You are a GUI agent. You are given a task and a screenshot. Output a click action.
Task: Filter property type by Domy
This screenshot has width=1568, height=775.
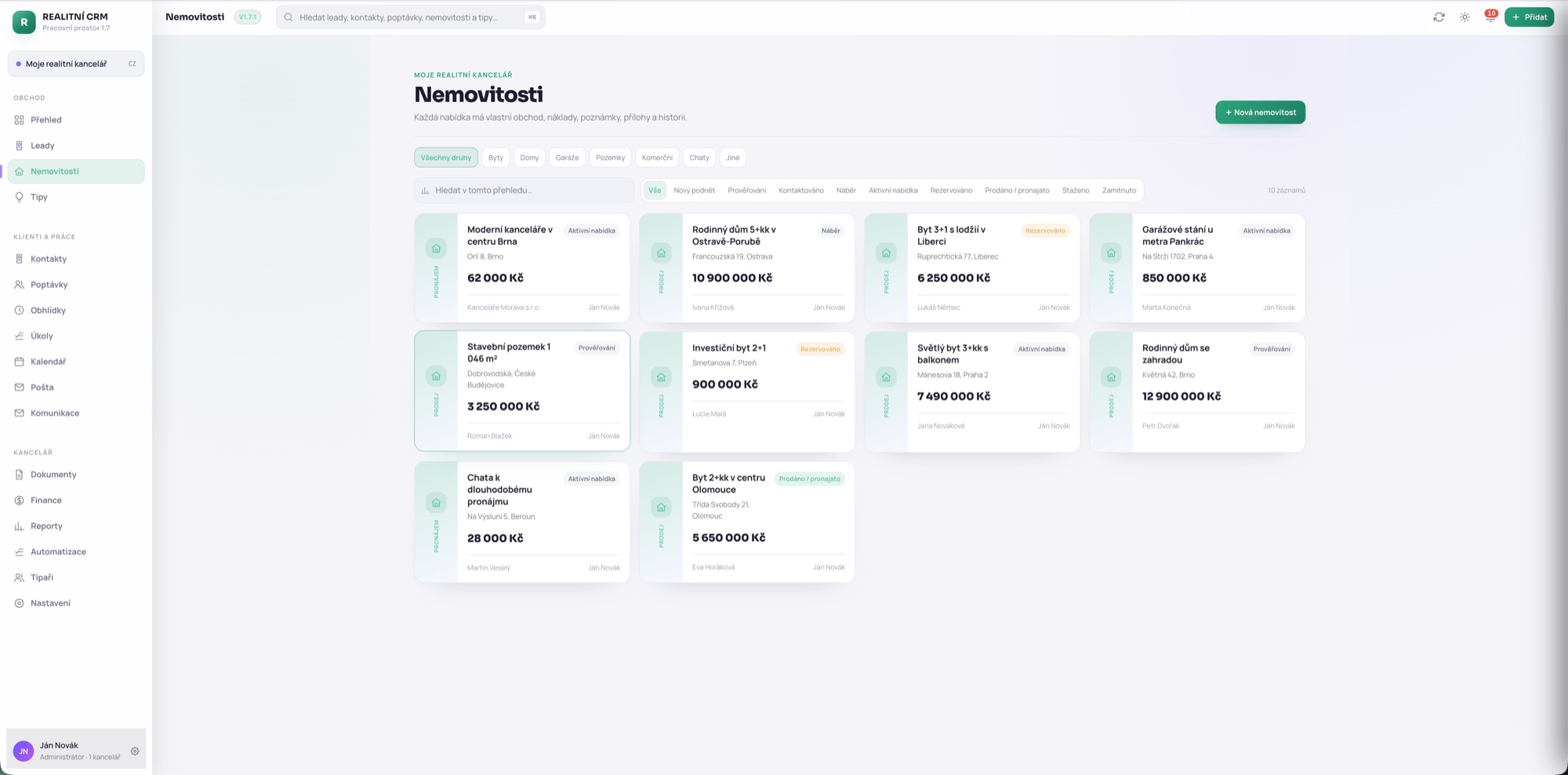point(529,158)
